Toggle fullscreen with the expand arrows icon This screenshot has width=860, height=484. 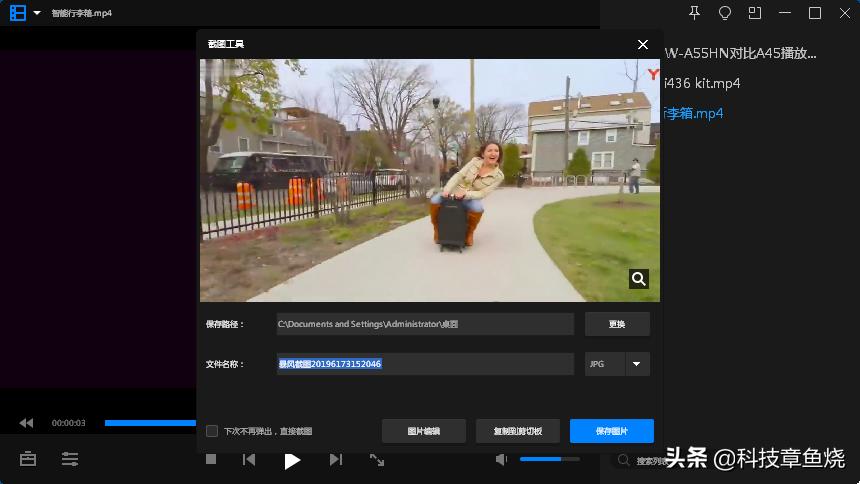(x=377, y=459)
